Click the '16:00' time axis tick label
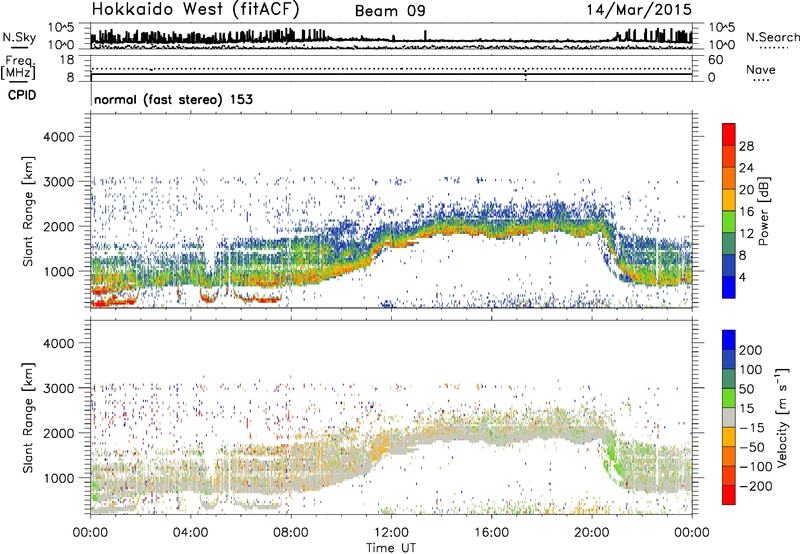 (491, 533)
